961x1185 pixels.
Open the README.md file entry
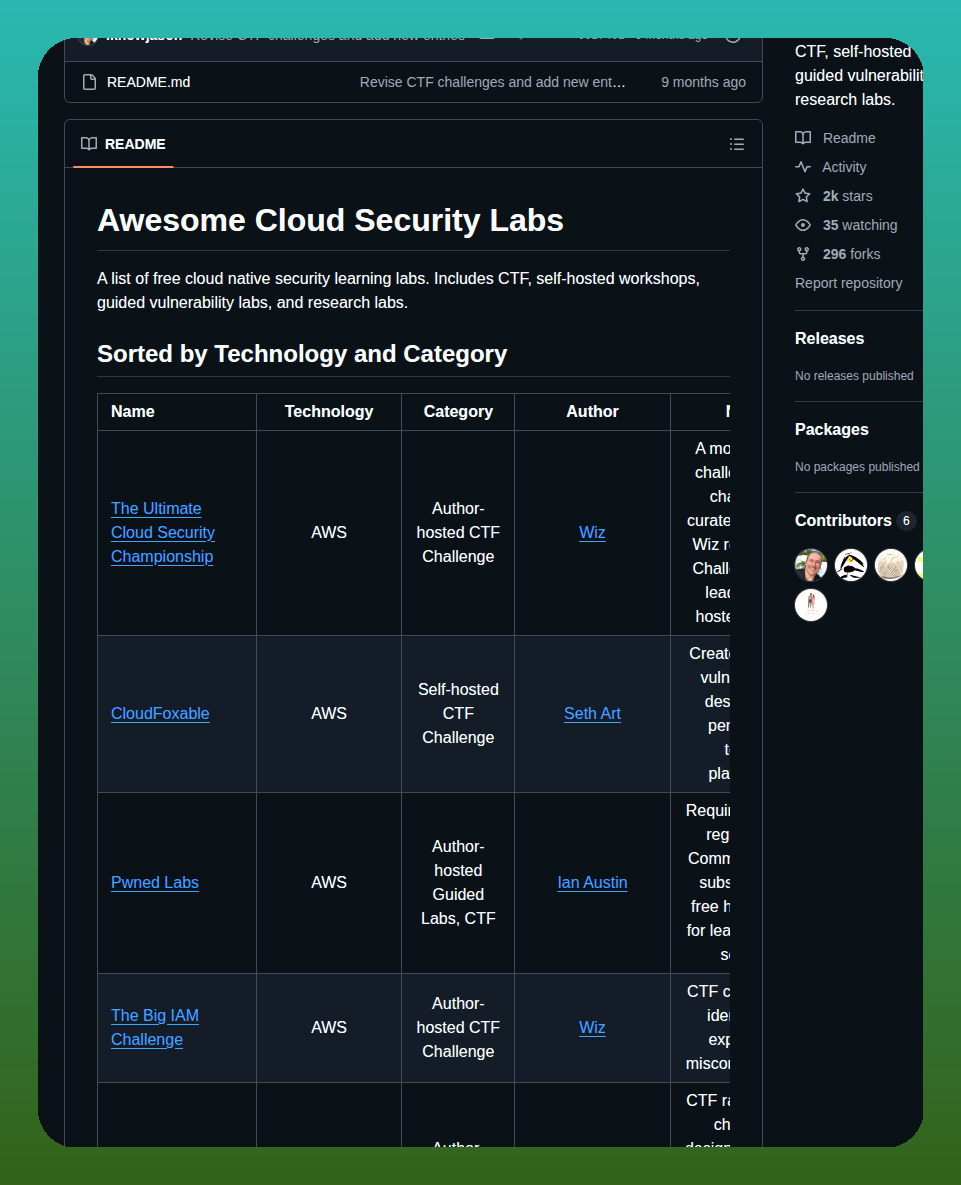(x=148, y=82)
